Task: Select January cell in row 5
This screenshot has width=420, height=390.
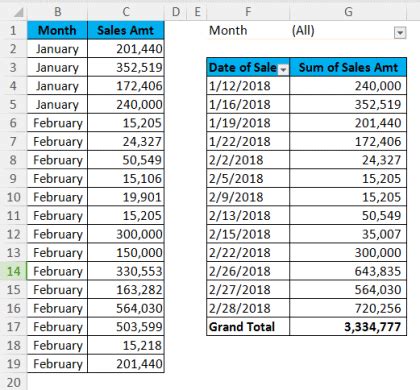Action: [x=57, y=105]
